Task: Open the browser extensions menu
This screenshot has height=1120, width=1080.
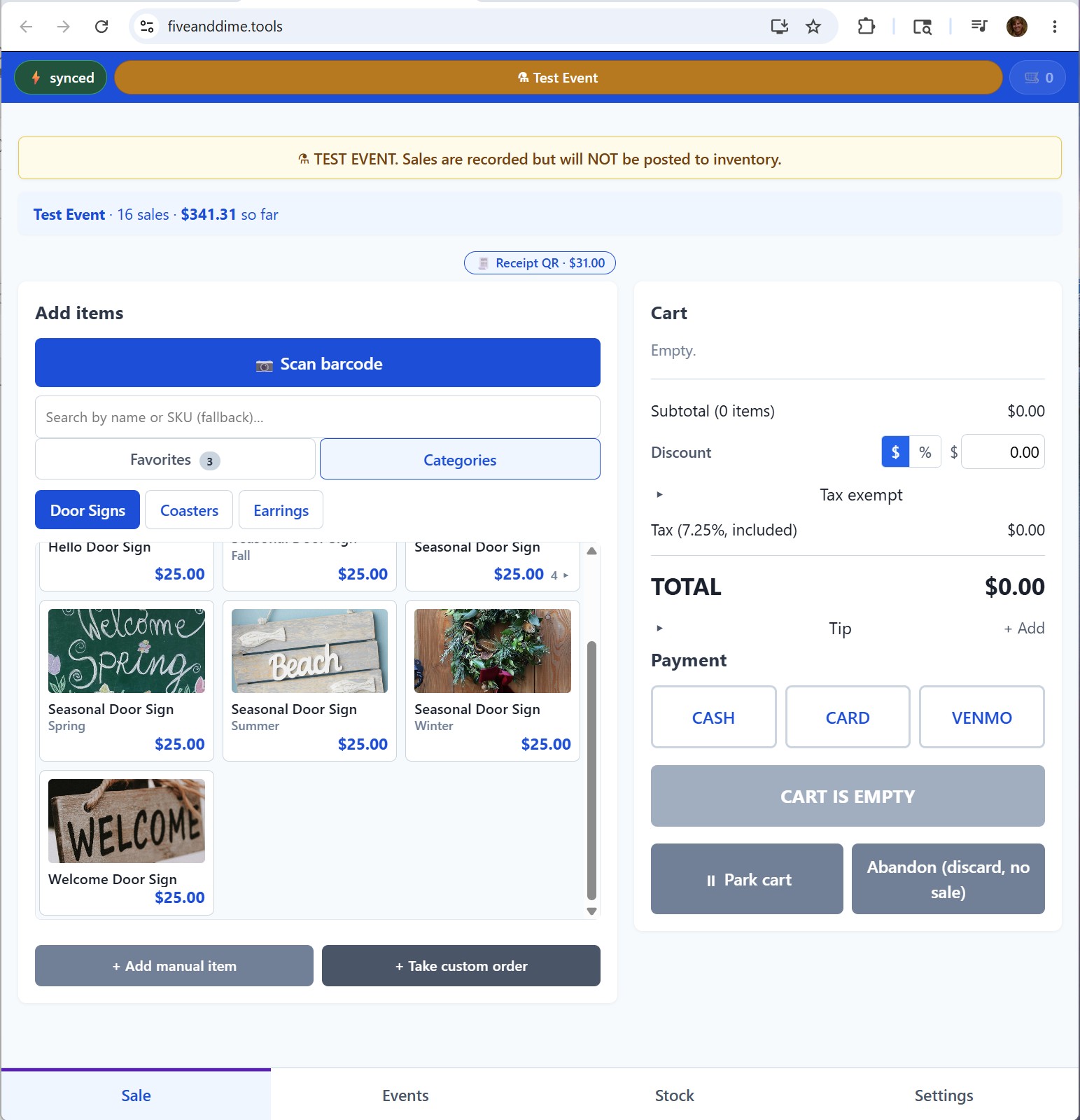Action: (x=867, y=27)
